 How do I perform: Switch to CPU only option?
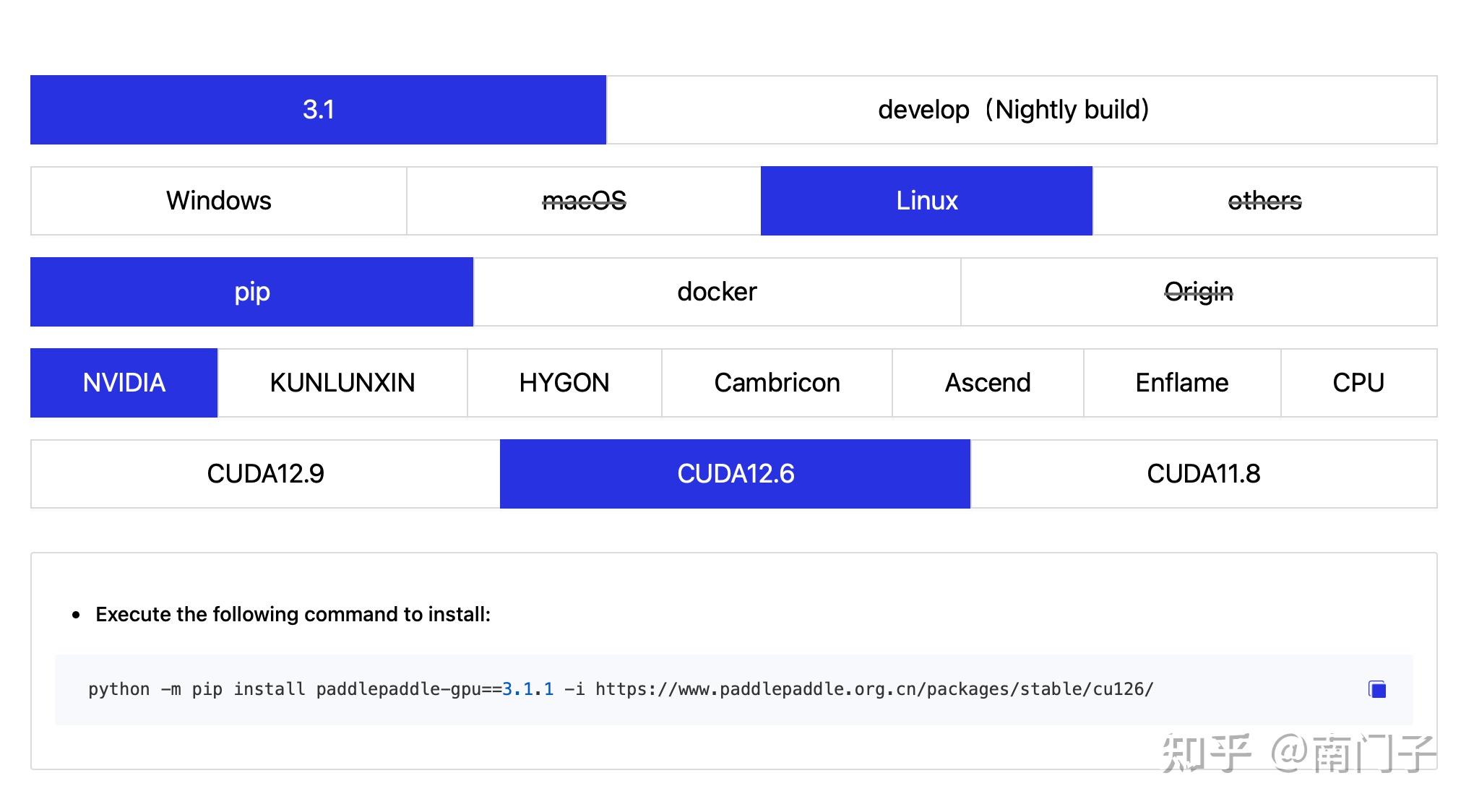point(1358,383)
